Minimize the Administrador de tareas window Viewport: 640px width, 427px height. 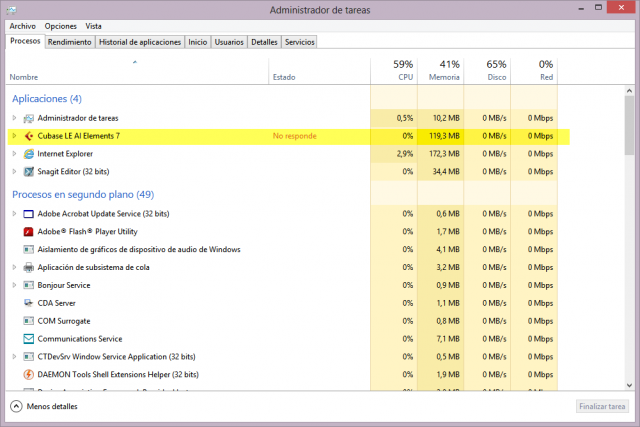click(x=581, y=8)
